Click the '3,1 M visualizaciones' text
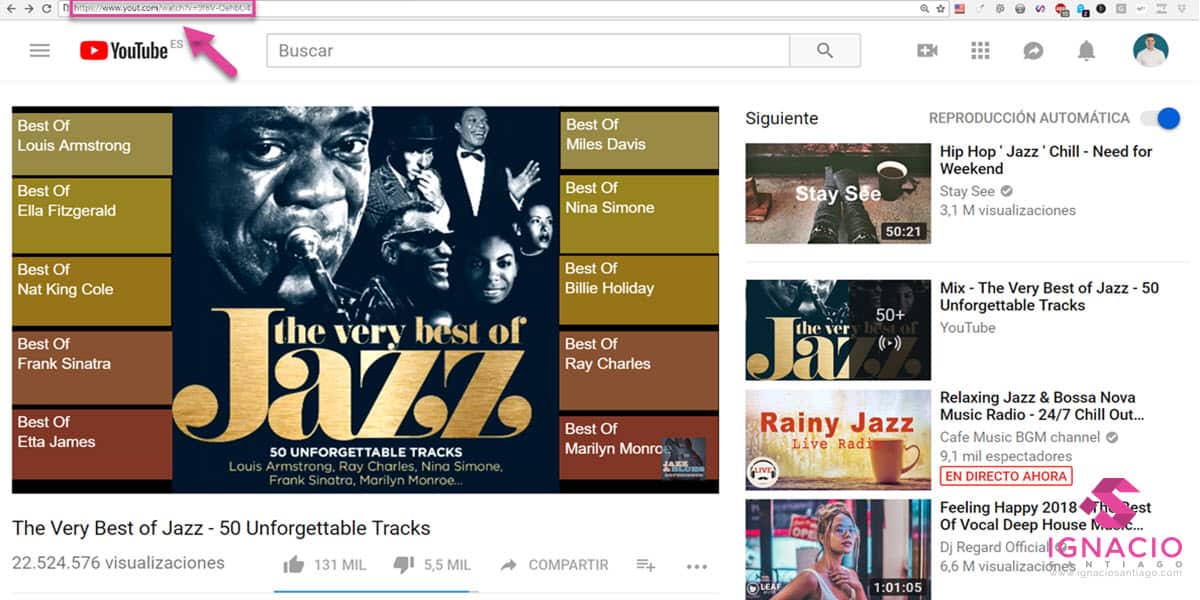The height and width of the screenshot is (600, 1200). pos(1008,210)
